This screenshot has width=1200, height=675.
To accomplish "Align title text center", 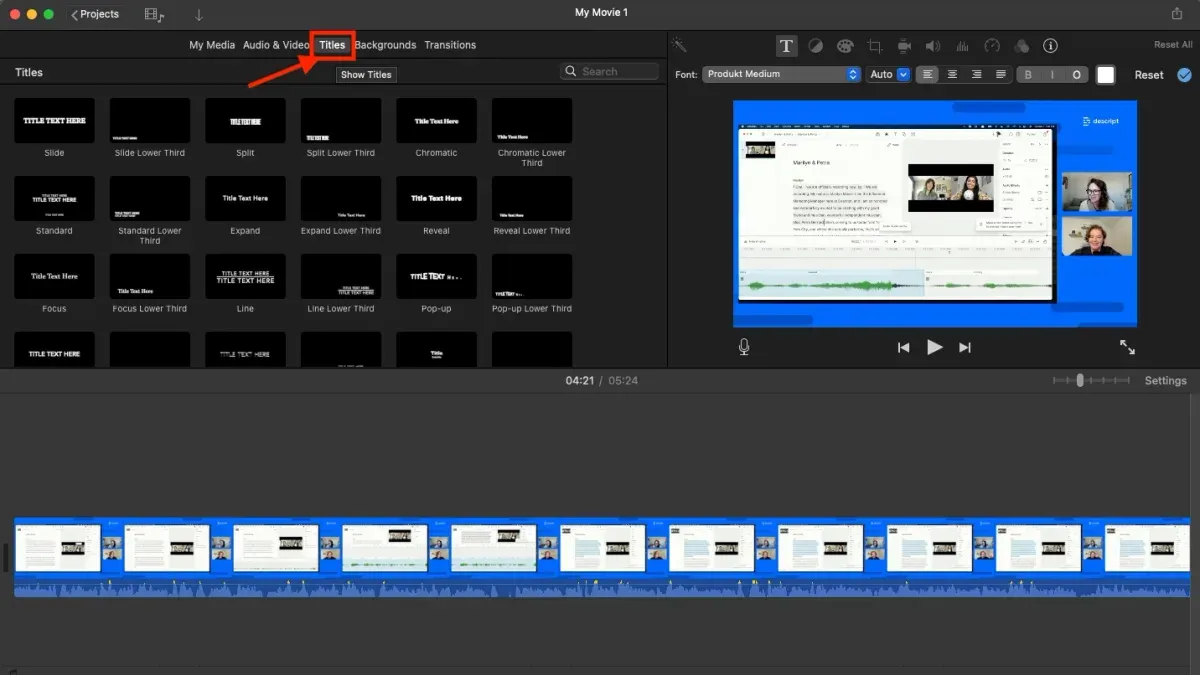I will pos(953,74).
